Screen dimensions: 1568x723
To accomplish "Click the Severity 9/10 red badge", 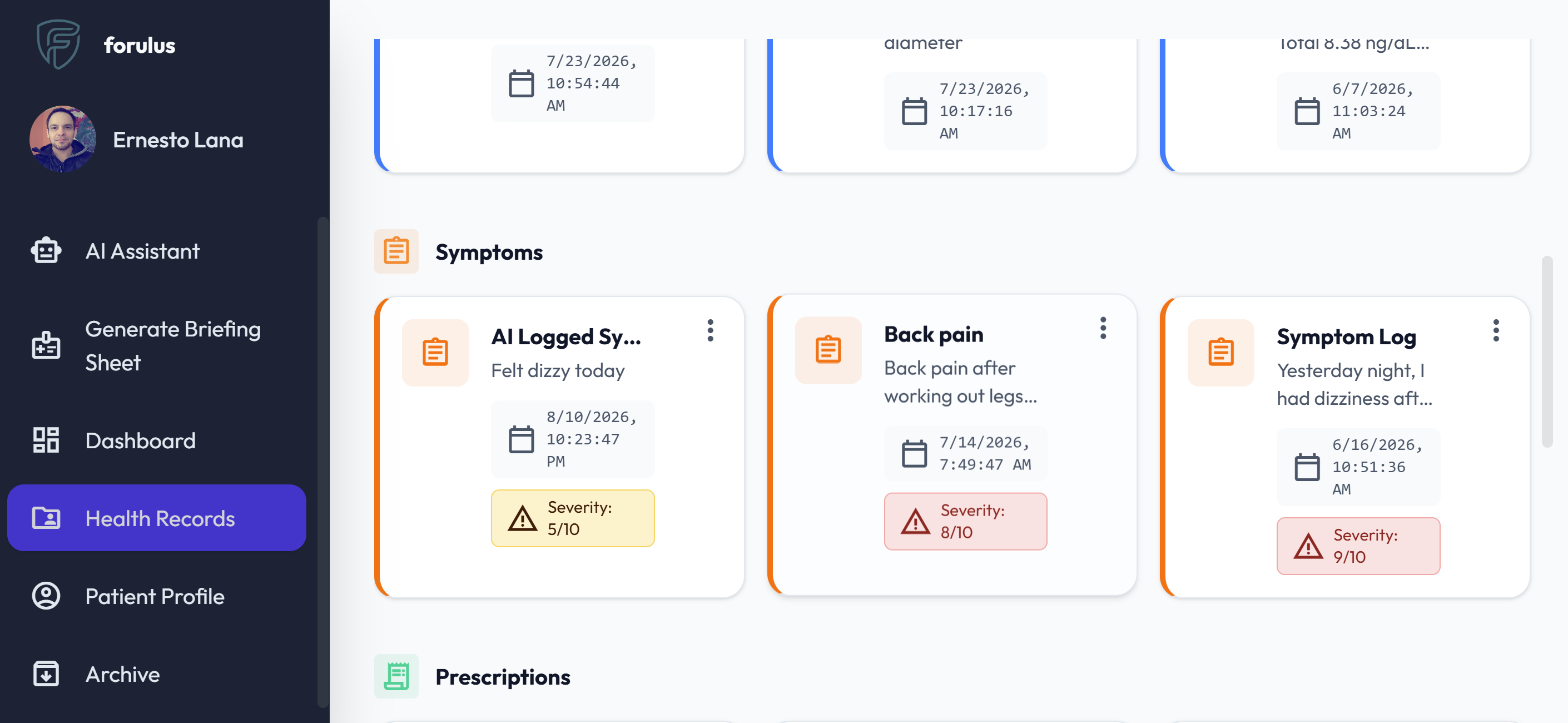I will [x=1358, y=546].
